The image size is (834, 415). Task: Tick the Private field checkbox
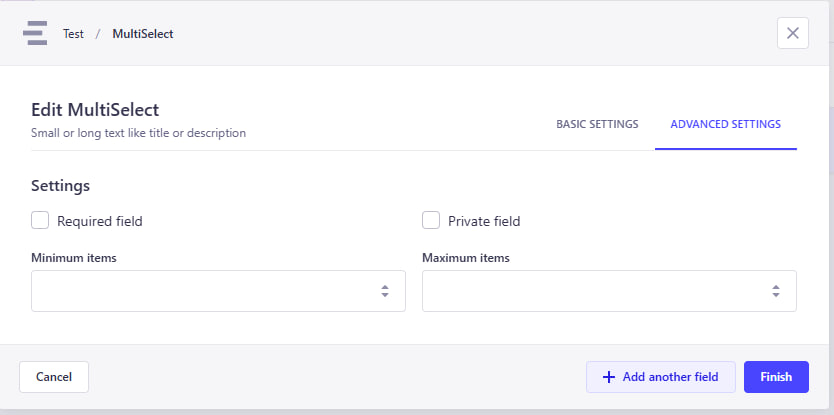(431, 220)
